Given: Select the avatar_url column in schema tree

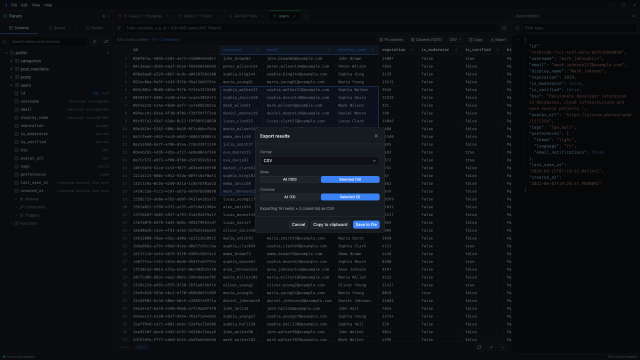Looking at the screenshot, I should 32,158.
